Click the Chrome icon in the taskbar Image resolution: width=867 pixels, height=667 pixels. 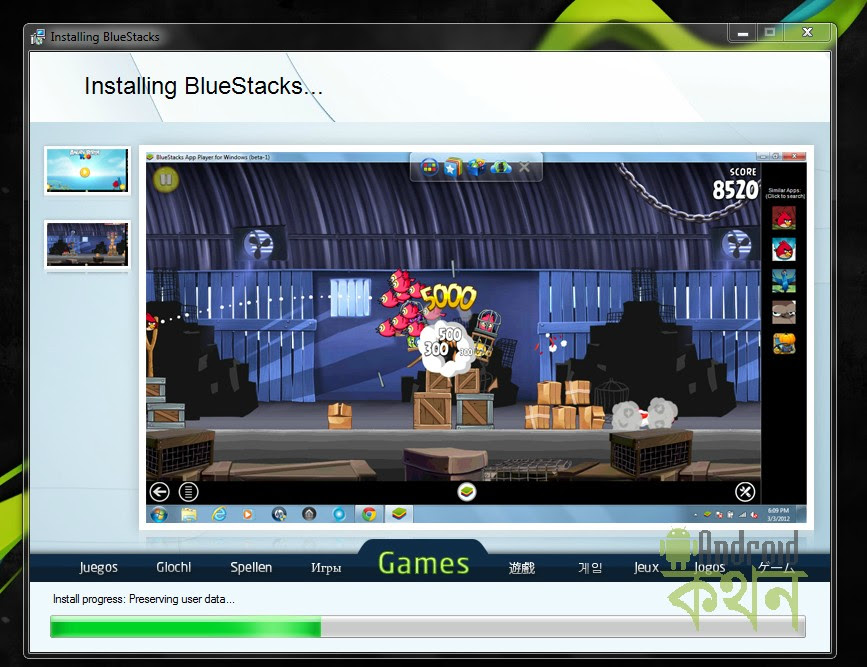(x=369, y=514)
